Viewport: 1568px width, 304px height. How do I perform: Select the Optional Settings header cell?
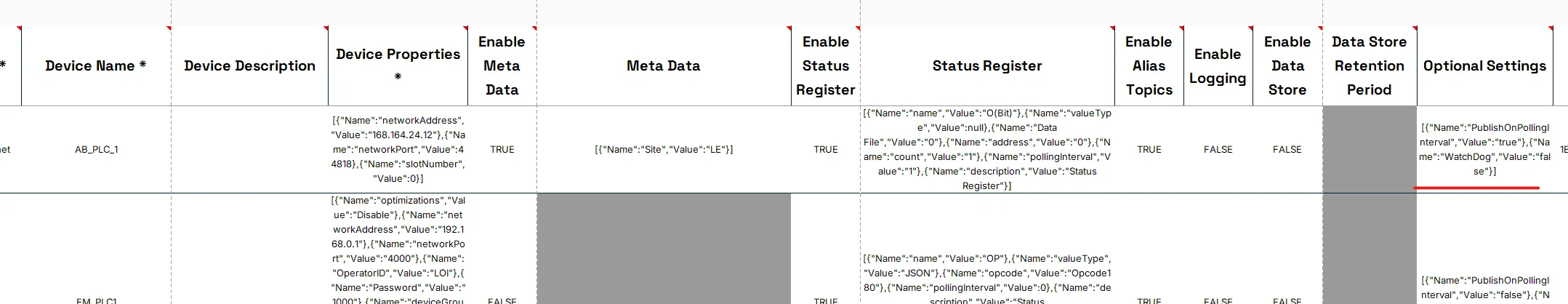click(1484, 65)
